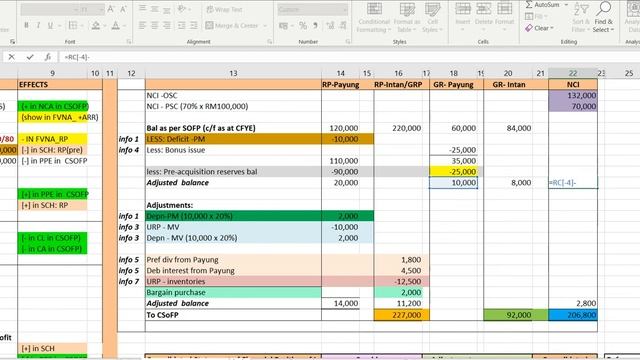Select cell showing 206,800
Viewport: 640px width, 360px height.
pos(573,315)
